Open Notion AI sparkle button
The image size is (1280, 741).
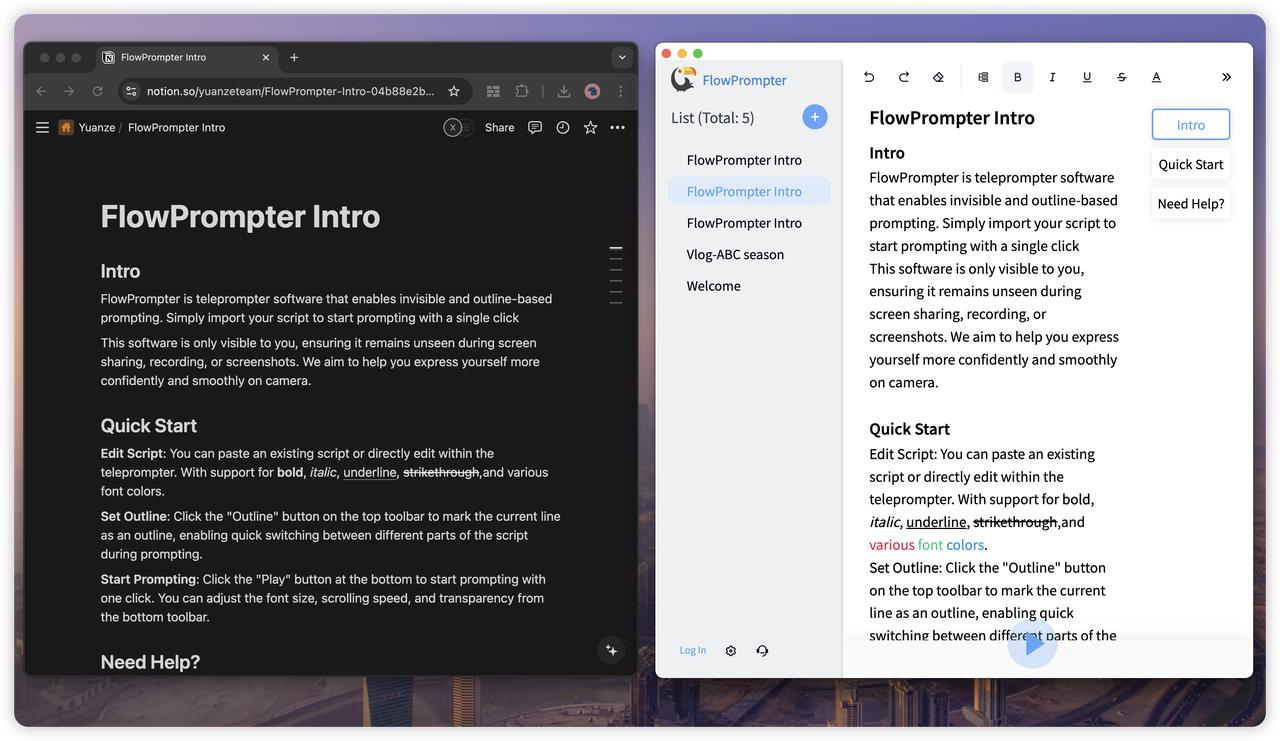tap(612, 650)
